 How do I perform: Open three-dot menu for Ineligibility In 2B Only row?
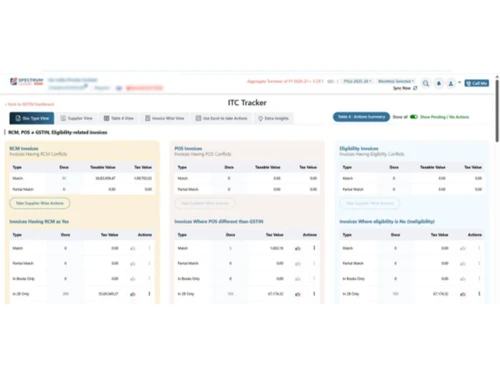[479, 294]
